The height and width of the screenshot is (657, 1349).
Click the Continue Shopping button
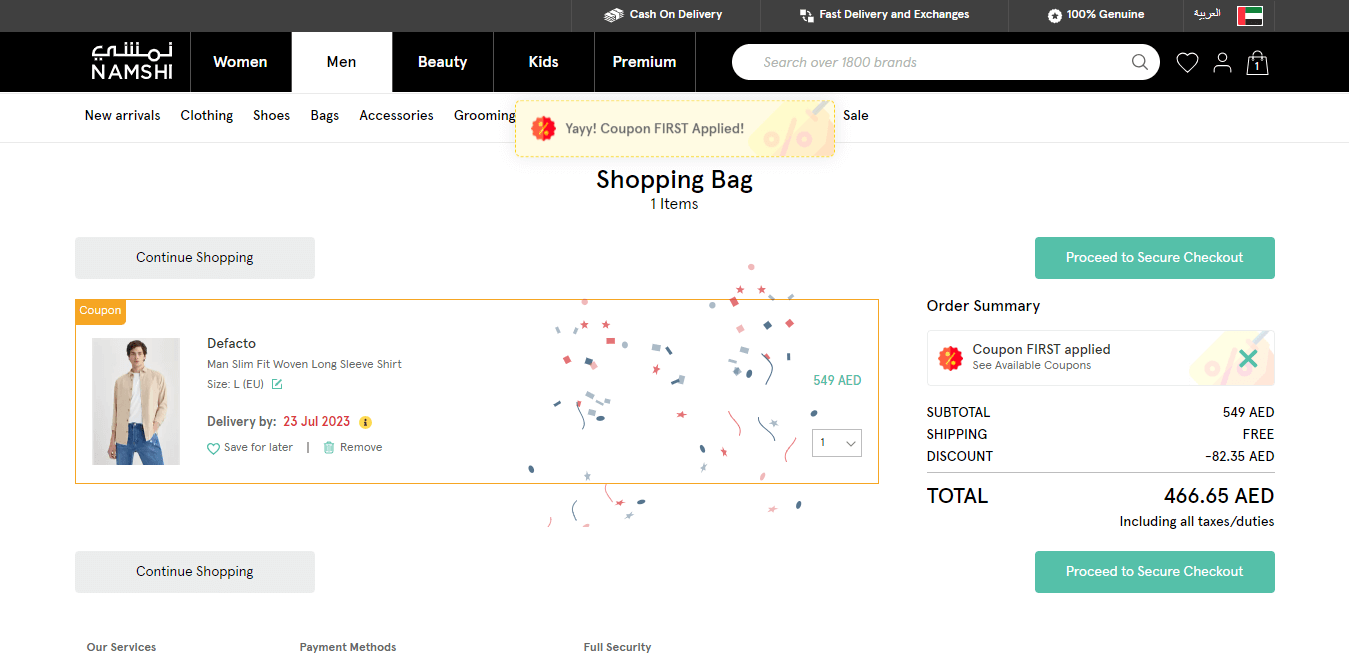194,257
